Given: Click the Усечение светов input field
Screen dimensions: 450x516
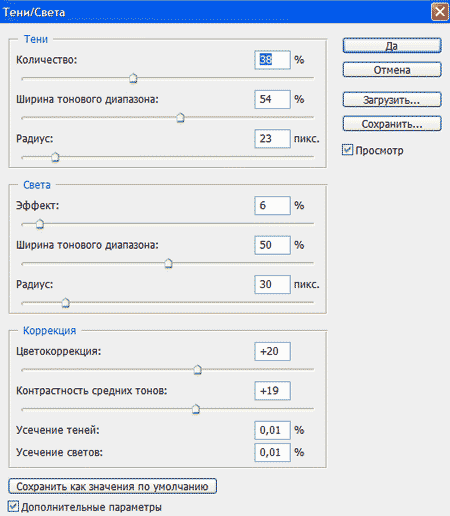Looking at the screenshot, I should click(x=272, y=452).
